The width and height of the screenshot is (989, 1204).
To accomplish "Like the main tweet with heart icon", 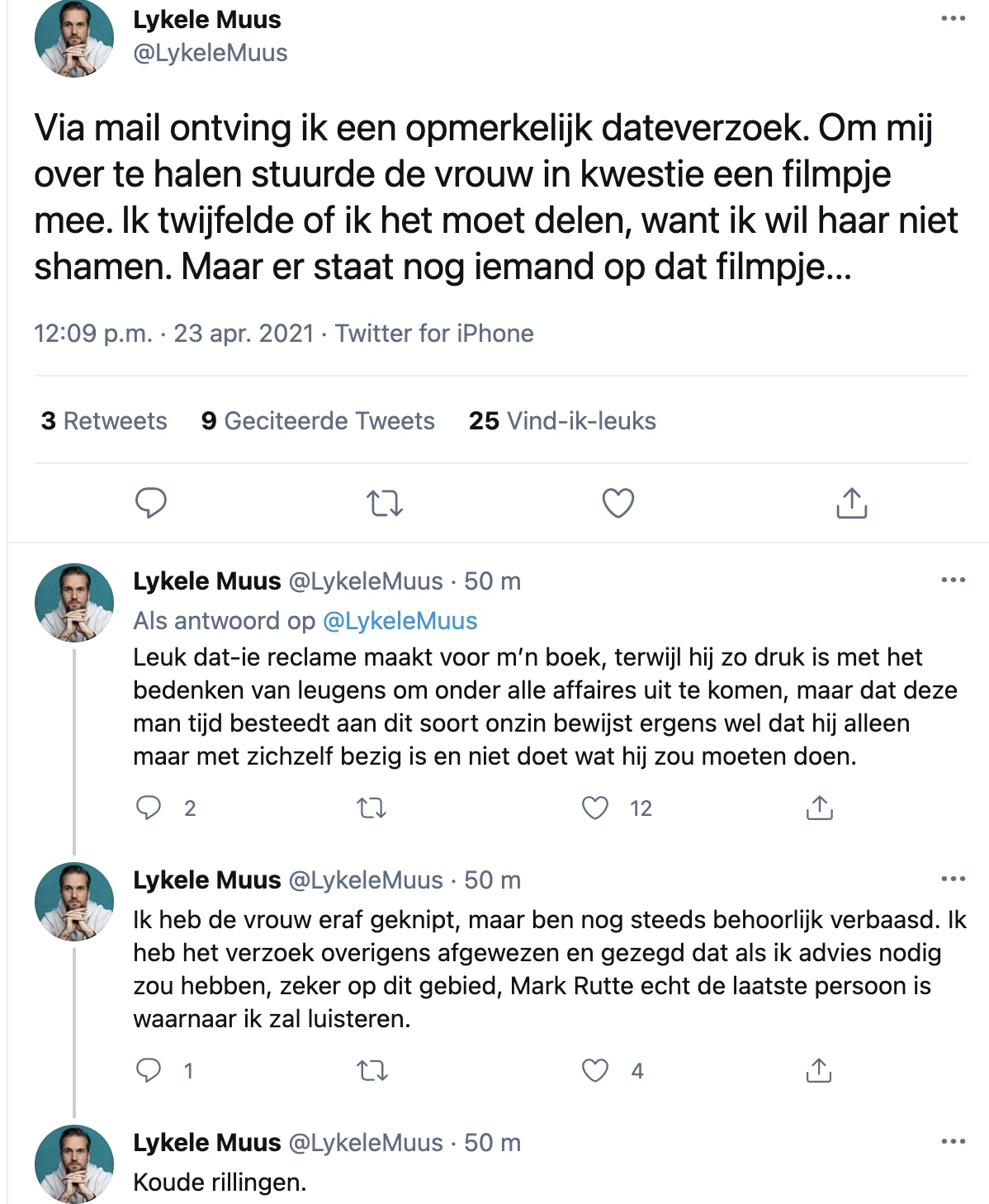I will coord(618,503).
